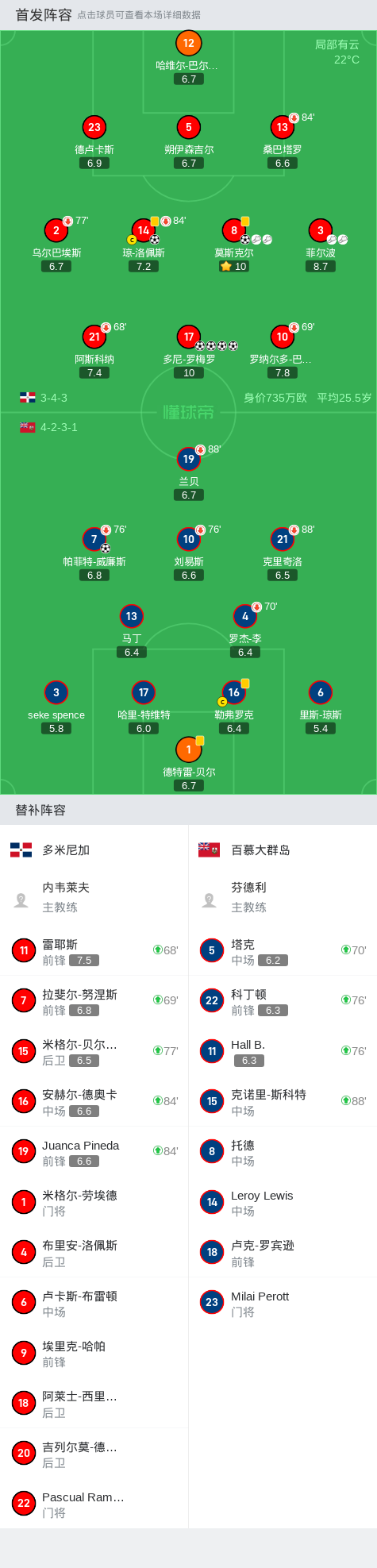
Task: Open coach 内韦莱夫 profile avatar
Action: (21, 900)
